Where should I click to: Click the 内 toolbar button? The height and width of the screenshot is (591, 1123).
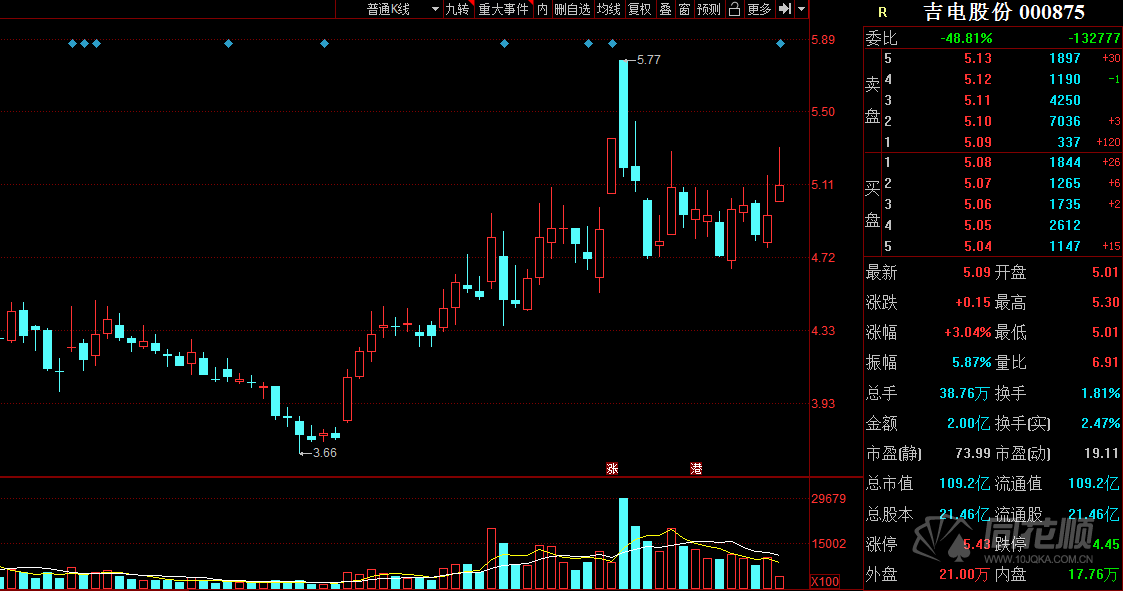pos(542,9)
